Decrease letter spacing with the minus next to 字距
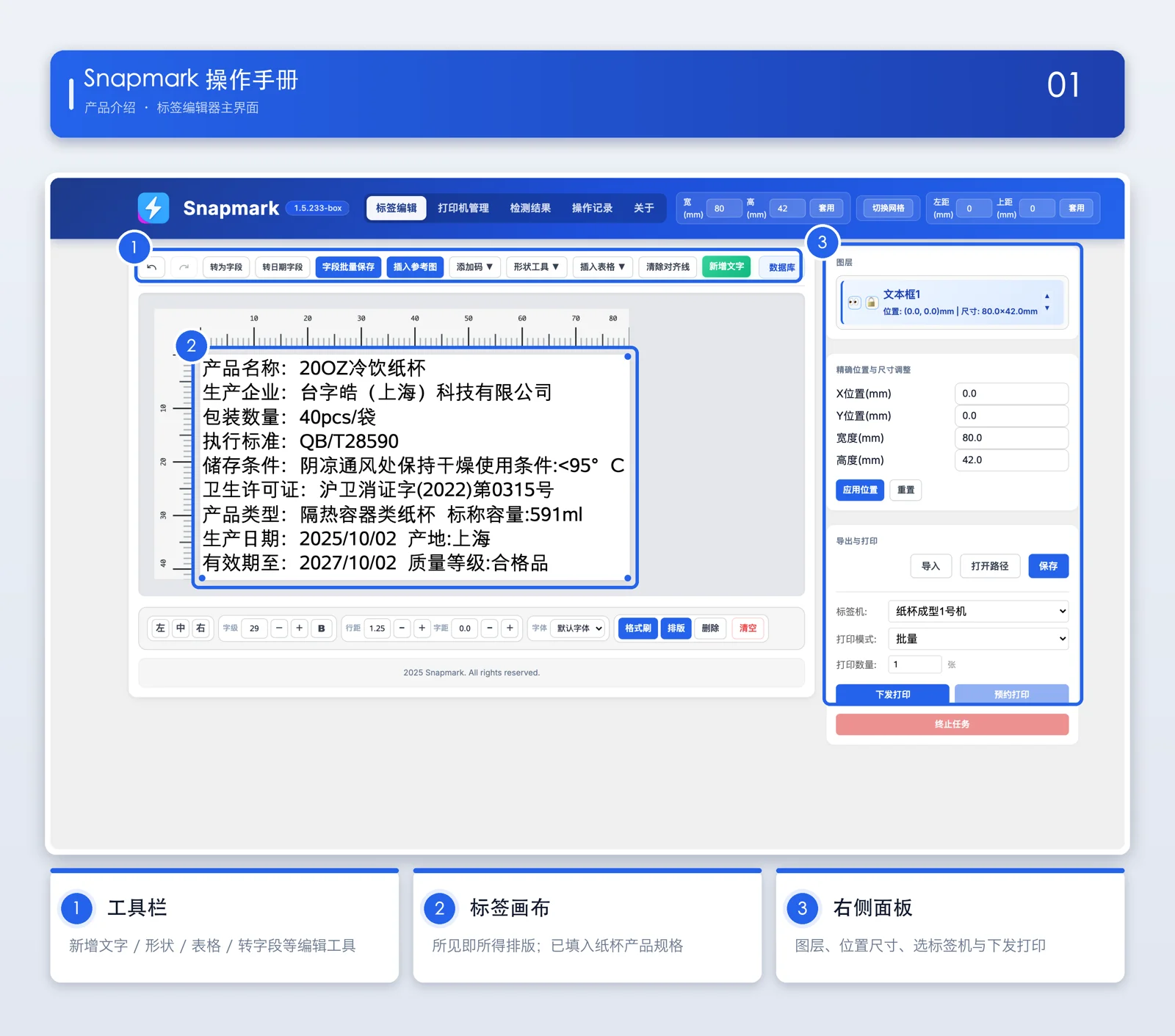The image size is (1175, 1036). click(x=490, y=629)
